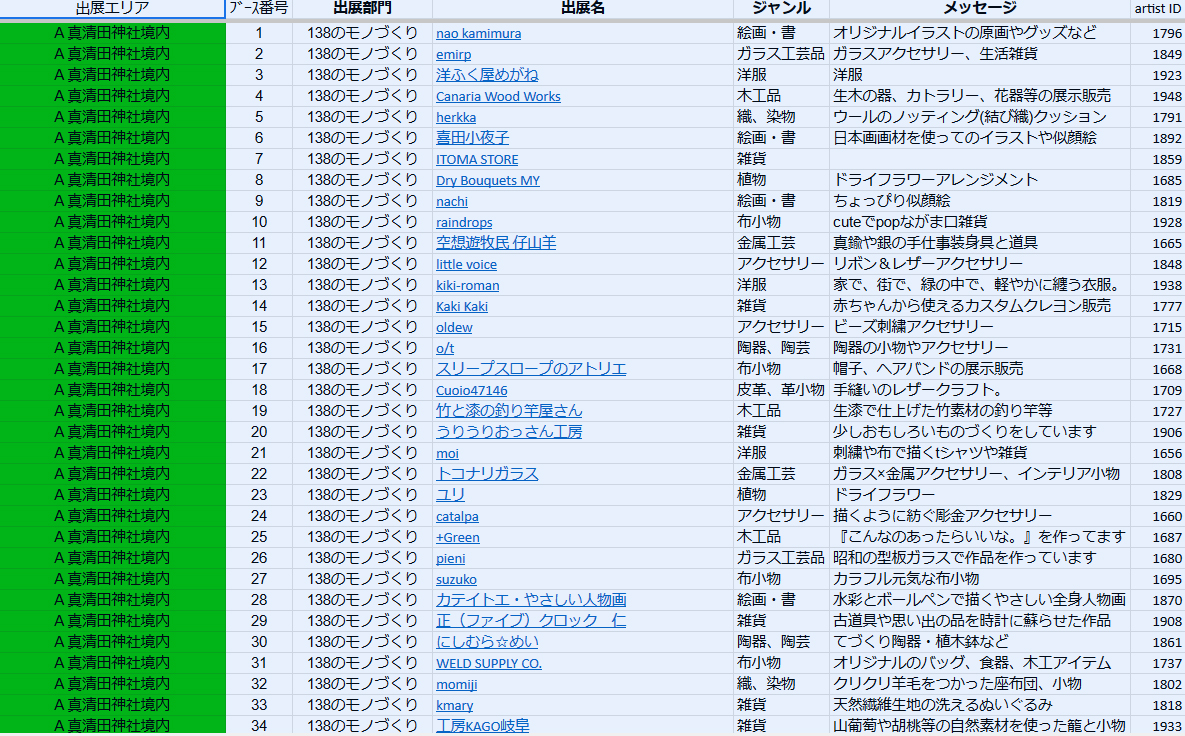Select the リボン&レザーアクセサリー cell

coord(979,264)
